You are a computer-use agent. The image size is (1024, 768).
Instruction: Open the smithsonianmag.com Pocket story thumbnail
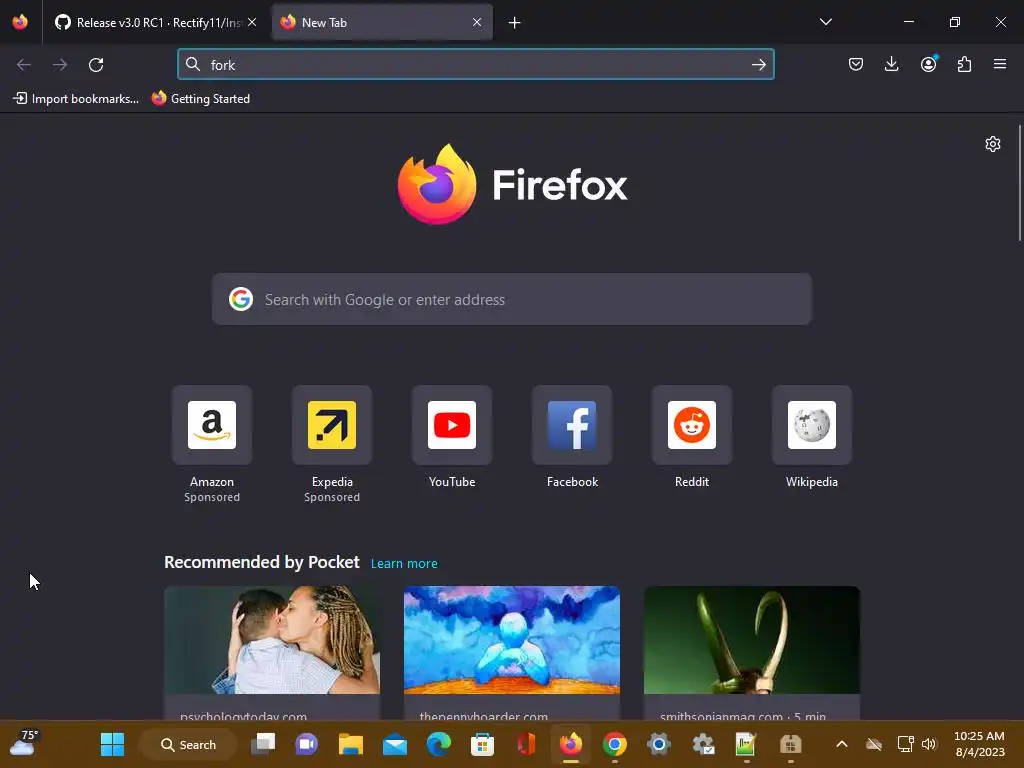click(752, 640)
